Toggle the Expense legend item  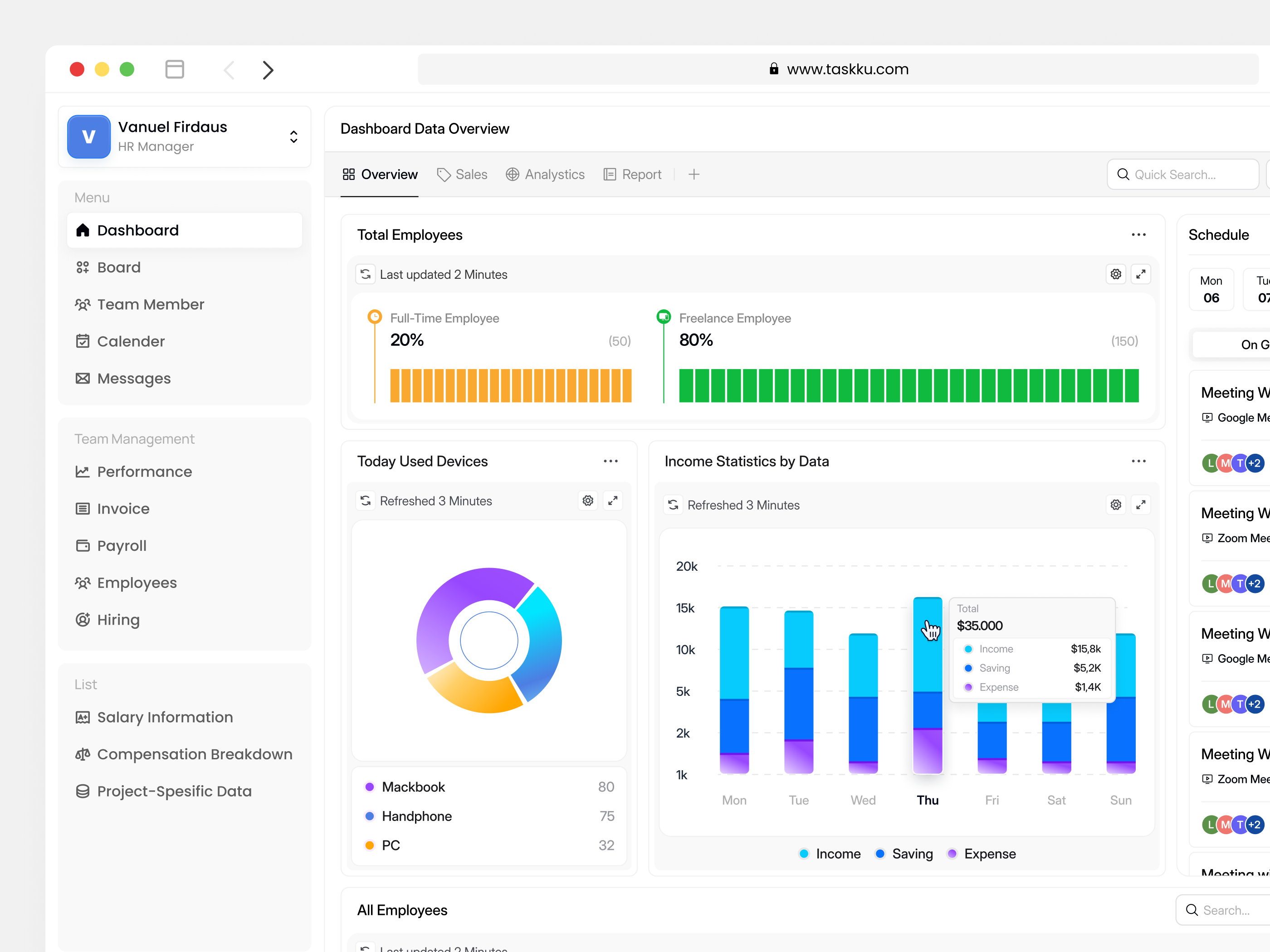click(981, 853)
